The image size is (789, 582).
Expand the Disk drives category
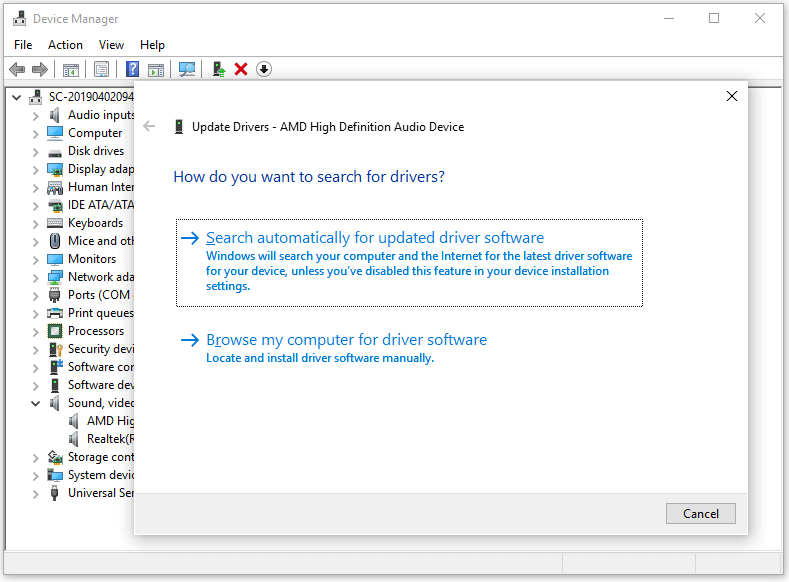[35, 152]
